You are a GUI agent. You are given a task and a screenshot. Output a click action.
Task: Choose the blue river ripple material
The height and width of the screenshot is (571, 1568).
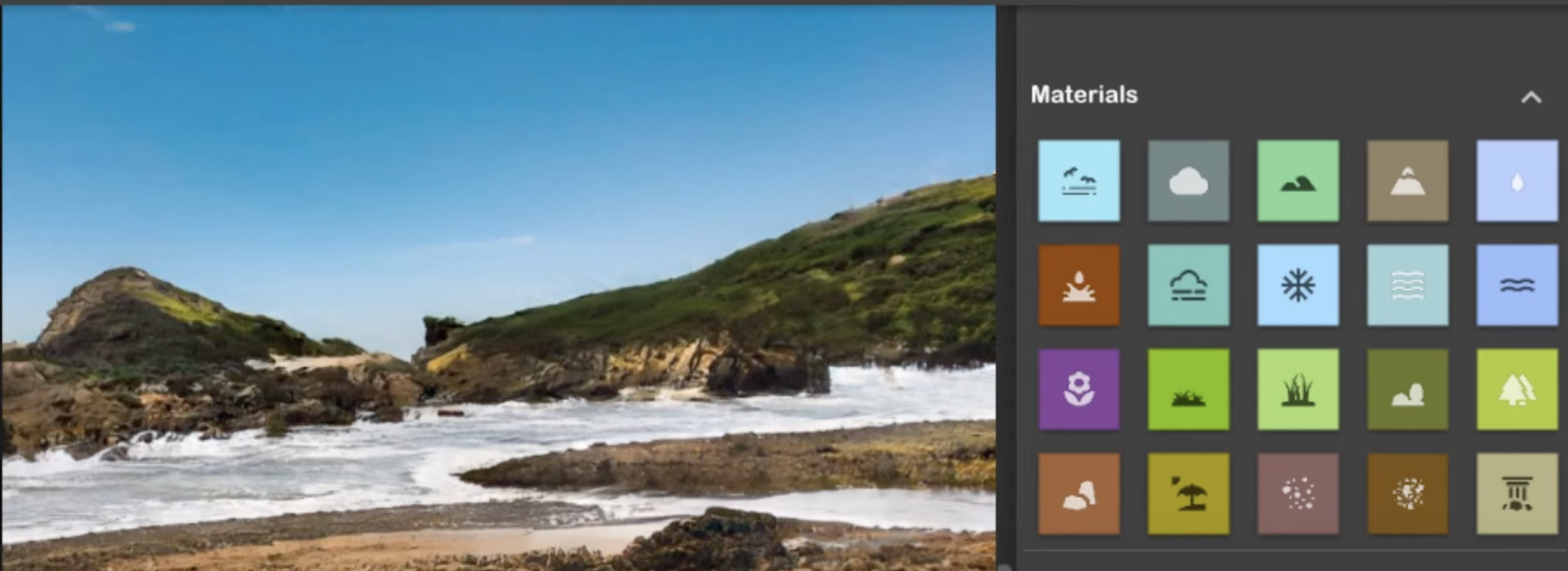pyautogui.click(x=1517, y=285)
